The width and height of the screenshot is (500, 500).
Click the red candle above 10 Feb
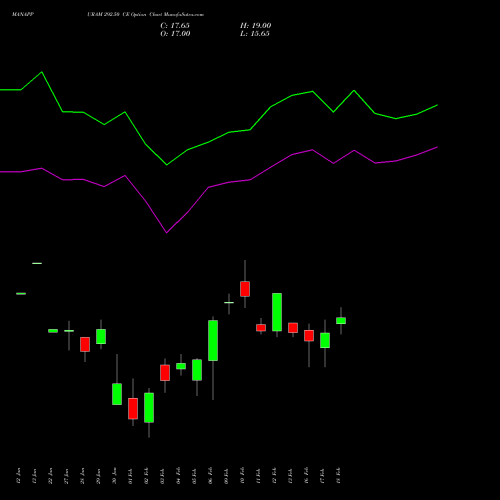tap(245, 289)
